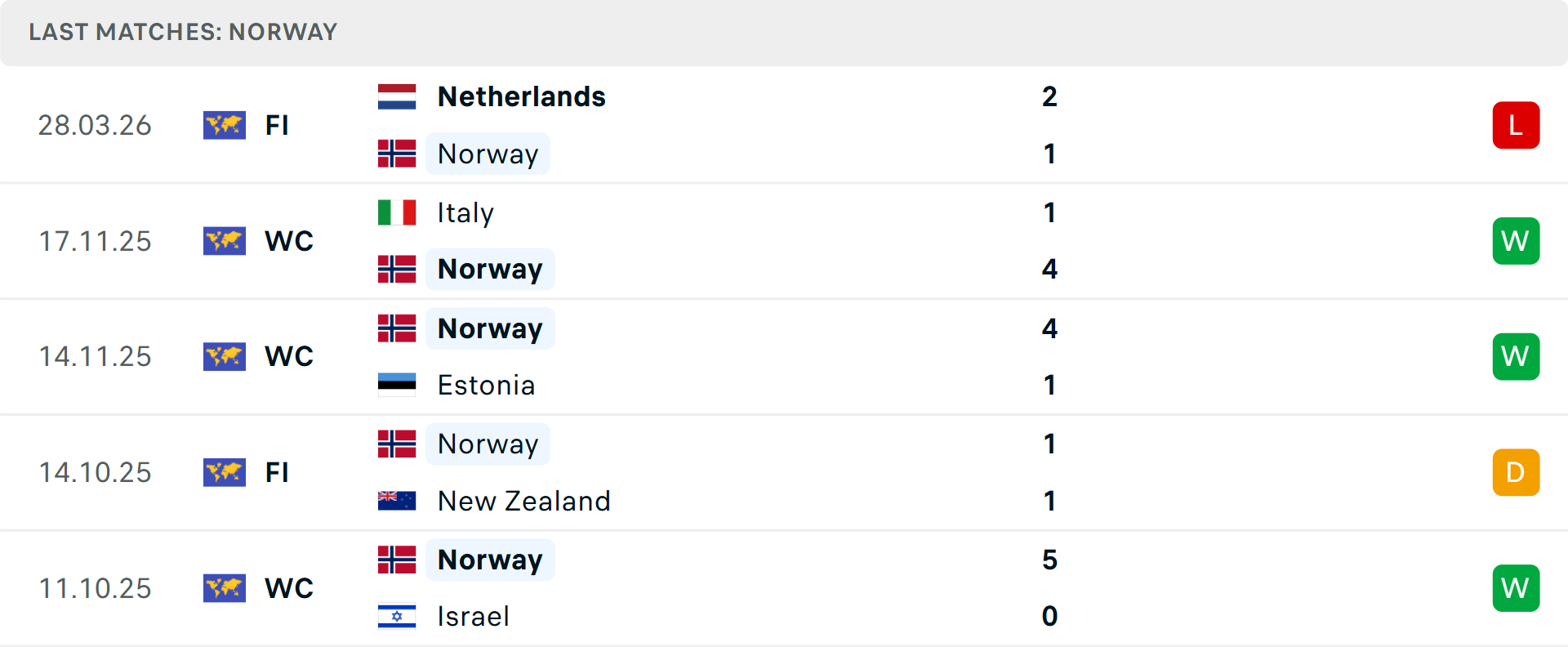
Task: Click the Last Matches: Norway header
Action: click(183, 32)
